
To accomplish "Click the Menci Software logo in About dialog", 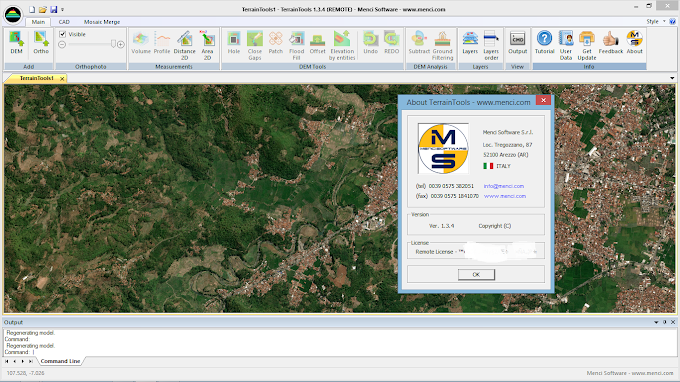I will [443, 148].
